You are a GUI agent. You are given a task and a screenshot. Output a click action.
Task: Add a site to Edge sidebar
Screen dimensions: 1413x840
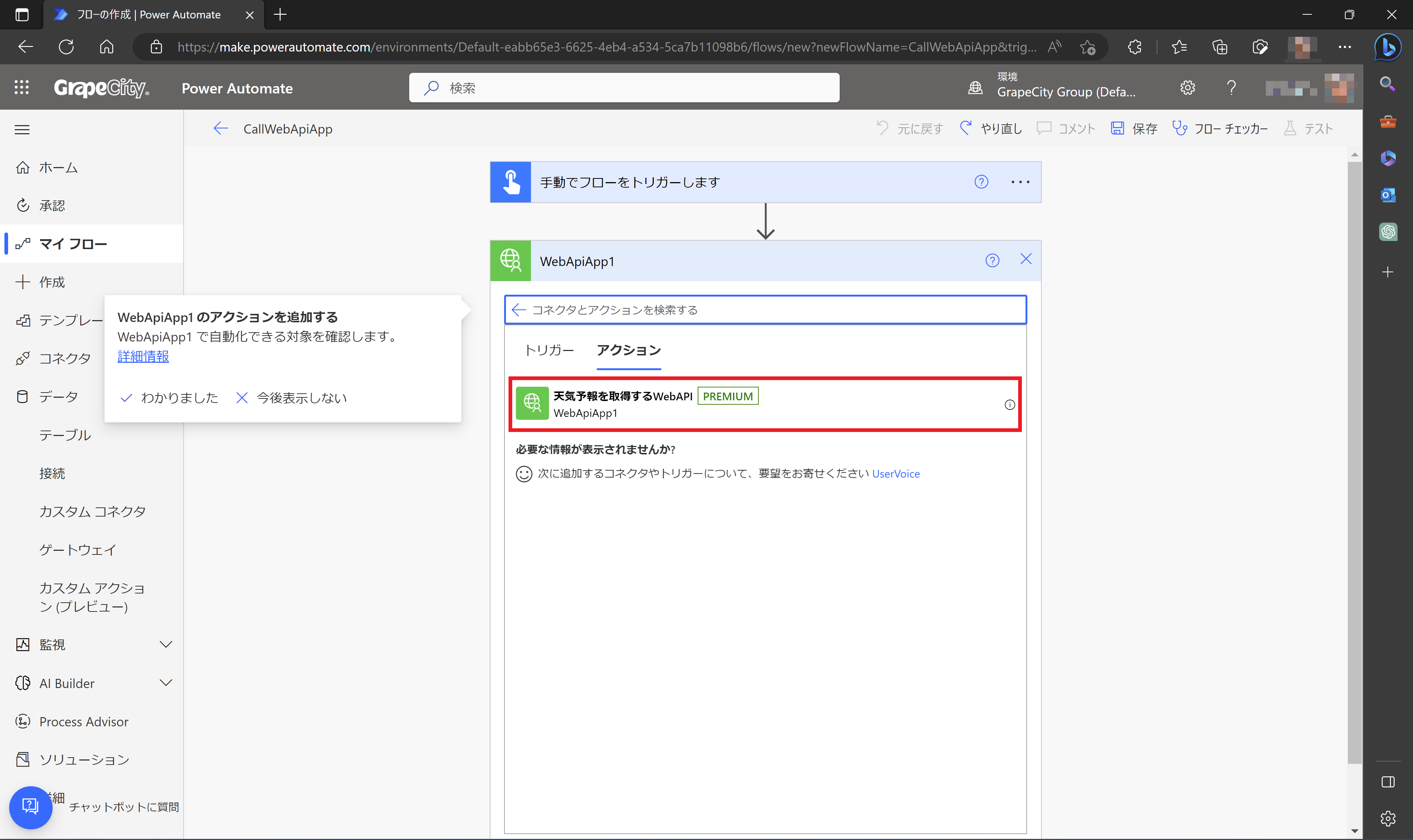pyautogui.click(x=1388, y=272)
